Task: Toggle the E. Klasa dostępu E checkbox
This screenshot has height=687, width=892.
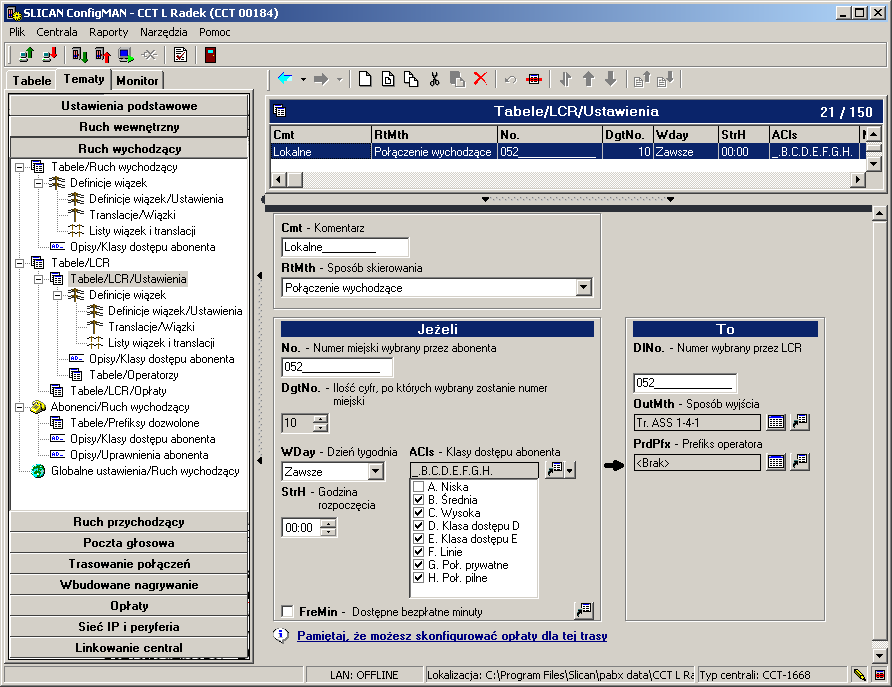Action: pos(419,539)
